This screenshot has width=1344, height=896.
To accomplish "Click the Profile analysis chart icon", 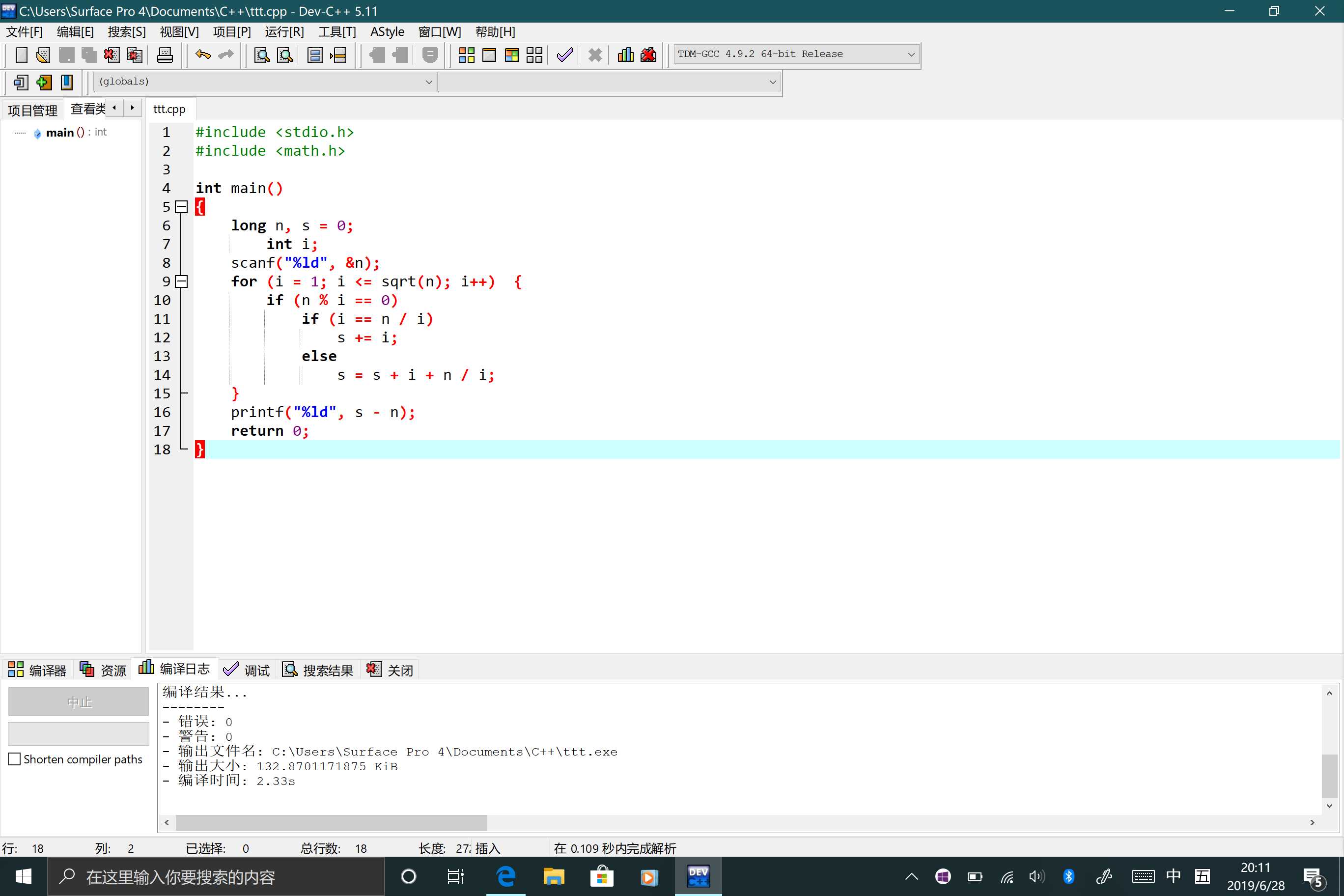I will click(626, 55).
